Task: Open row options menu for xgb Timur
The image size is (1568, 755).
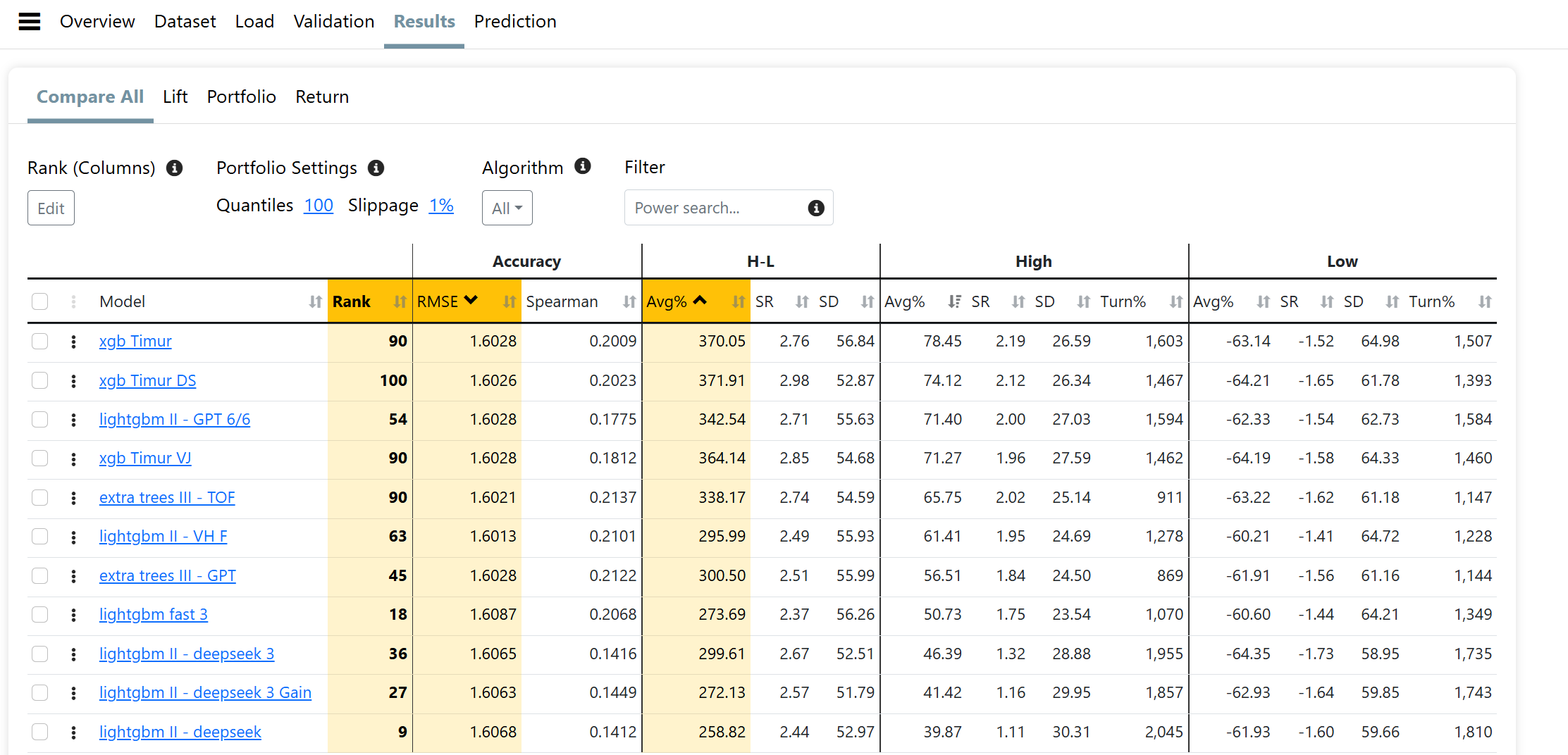Action: click(73, 342)
